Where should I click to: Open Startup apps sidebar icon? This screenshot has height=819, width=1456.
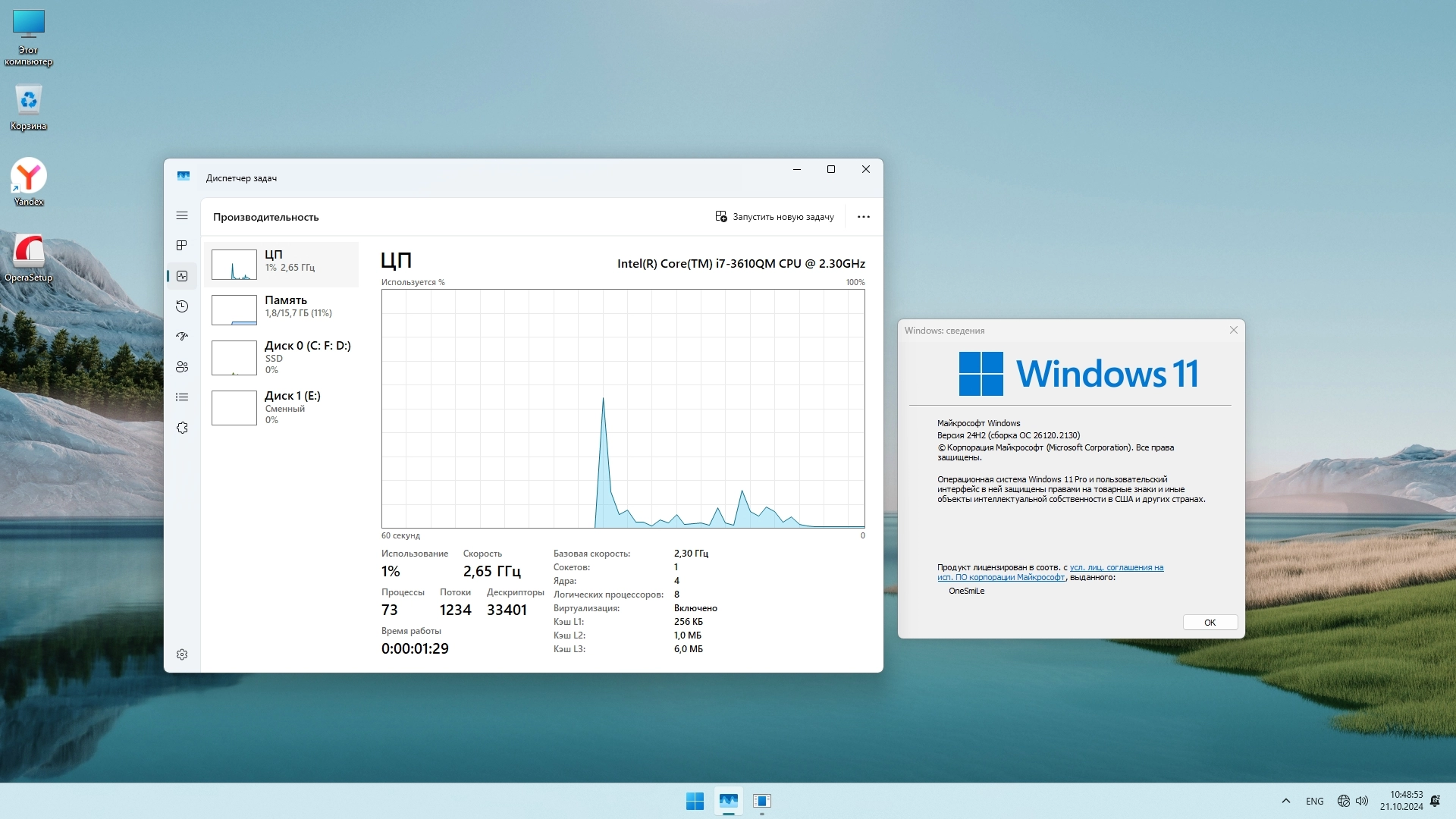click(182, 337)
